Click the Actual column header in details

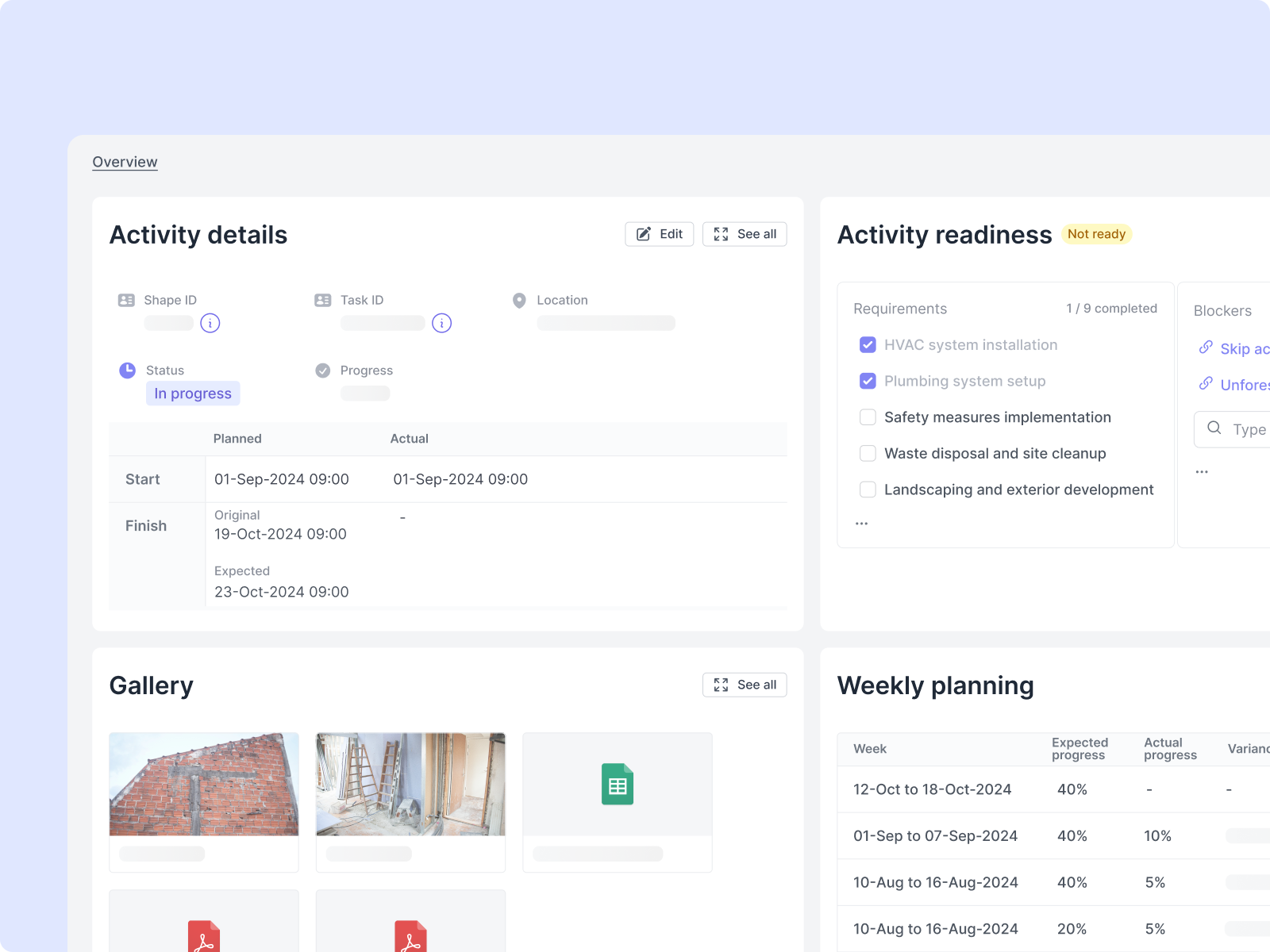(x=409, y=439)
